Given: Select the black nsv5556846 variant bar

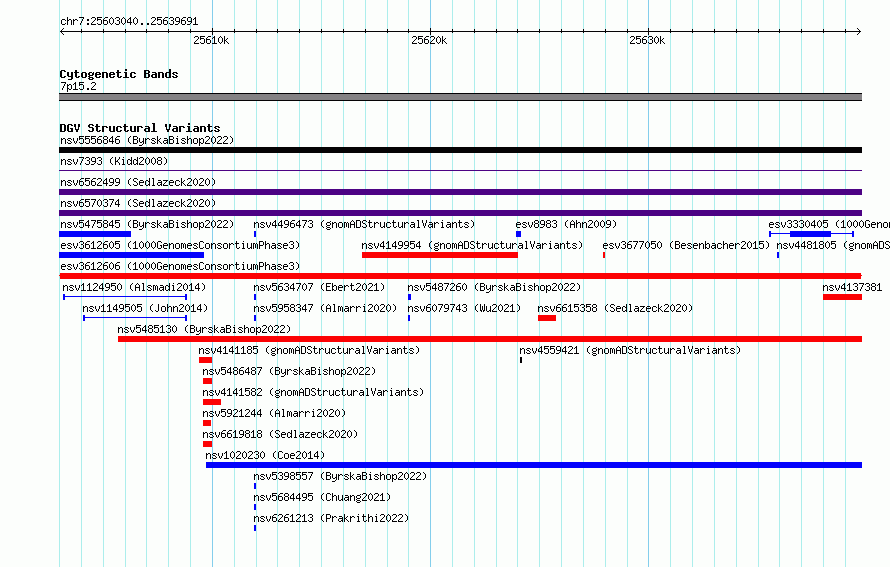Looking at the screenshot, I should click(460, 150).
